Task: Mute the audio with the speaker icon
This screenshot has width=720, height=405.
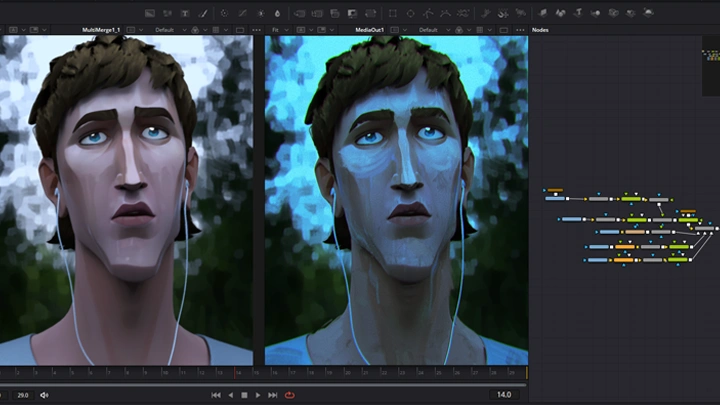Action: point(44,395)
